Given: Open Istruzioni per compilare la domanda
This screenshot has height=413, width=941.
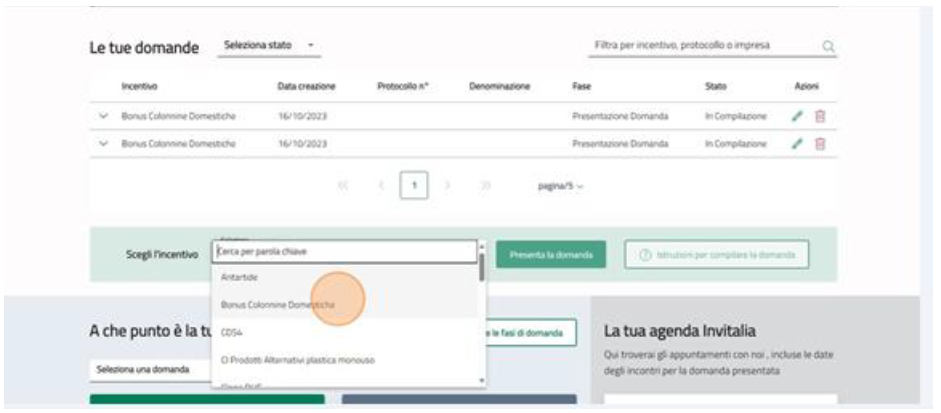Looking at the screenshot, I should (717, 254).
